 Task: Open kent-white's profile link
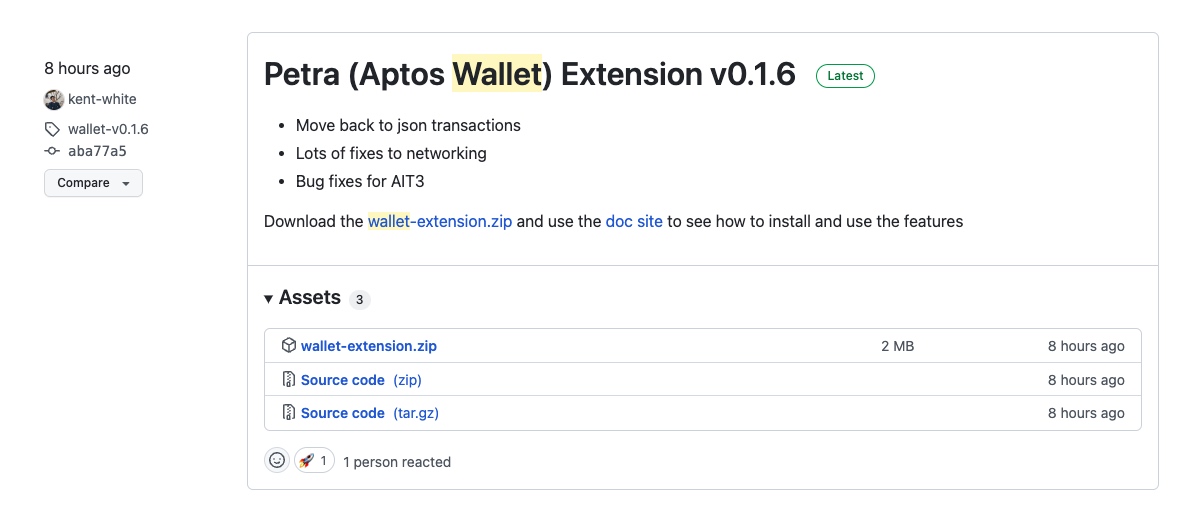102,99
